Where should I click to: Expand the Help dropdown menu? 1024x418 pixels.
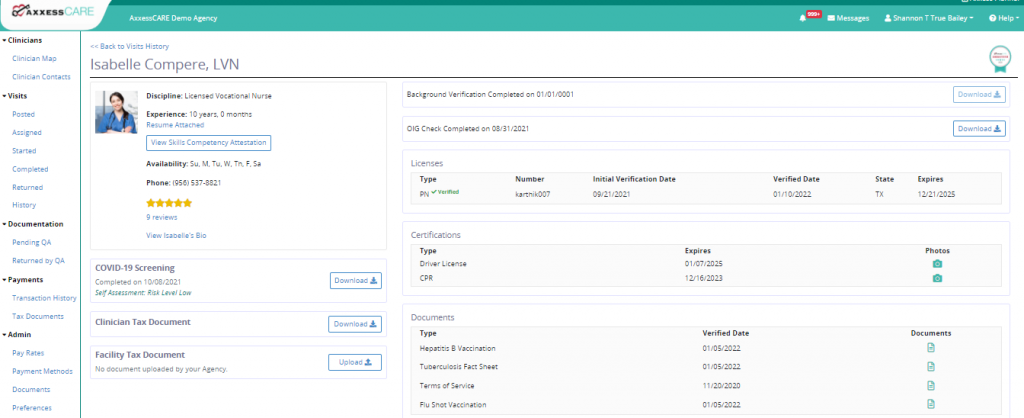(1004, 18)
